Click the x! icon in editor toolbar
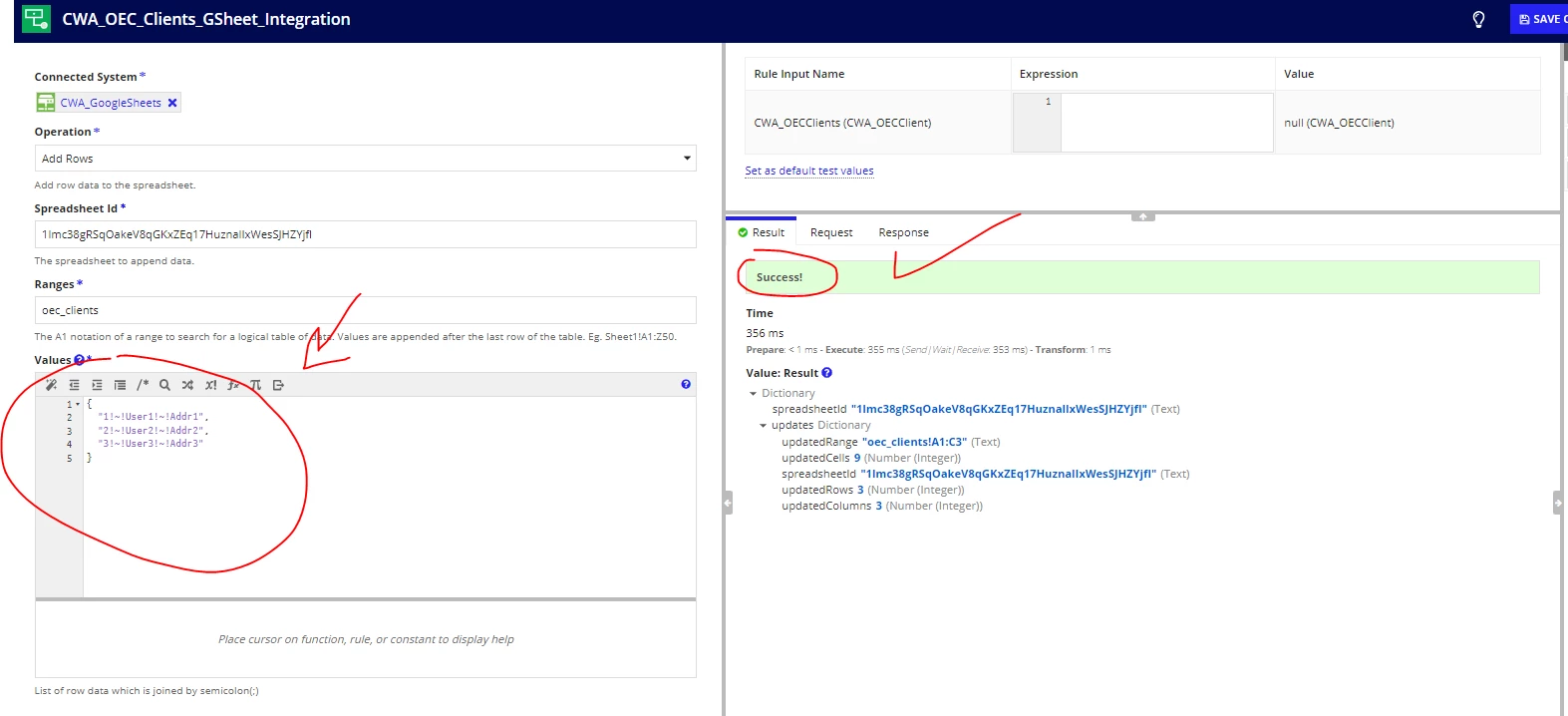The image size is (1568, 716). pyautogui.click(x=210, y=385)
